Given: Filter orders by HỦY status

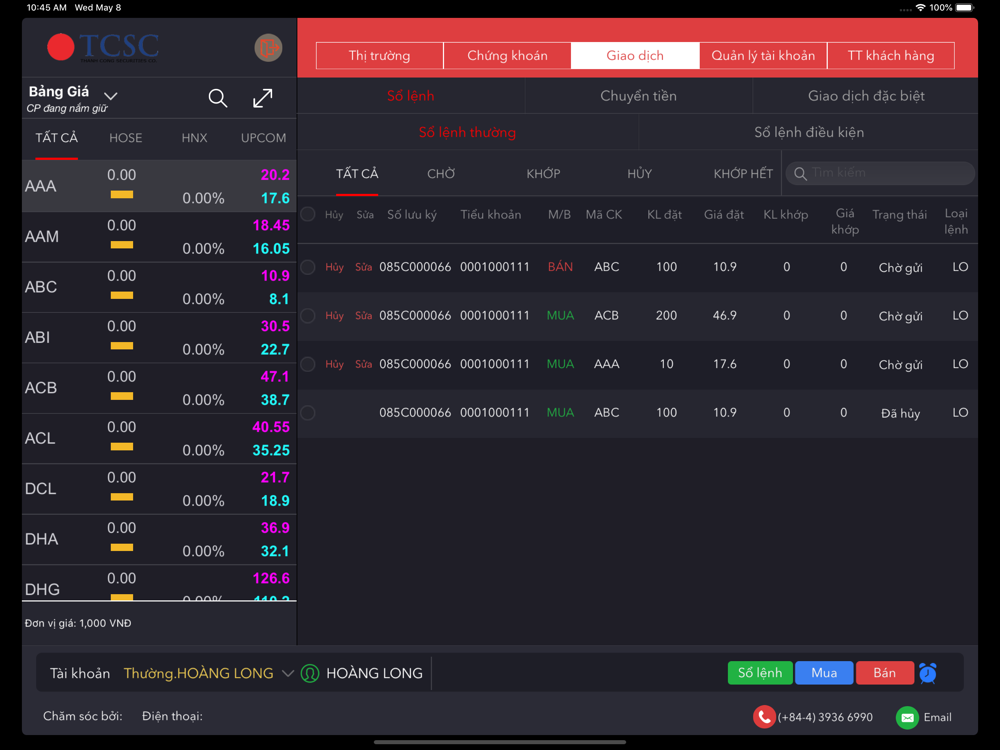Looking at the screenshot, I should coord(639,173).
